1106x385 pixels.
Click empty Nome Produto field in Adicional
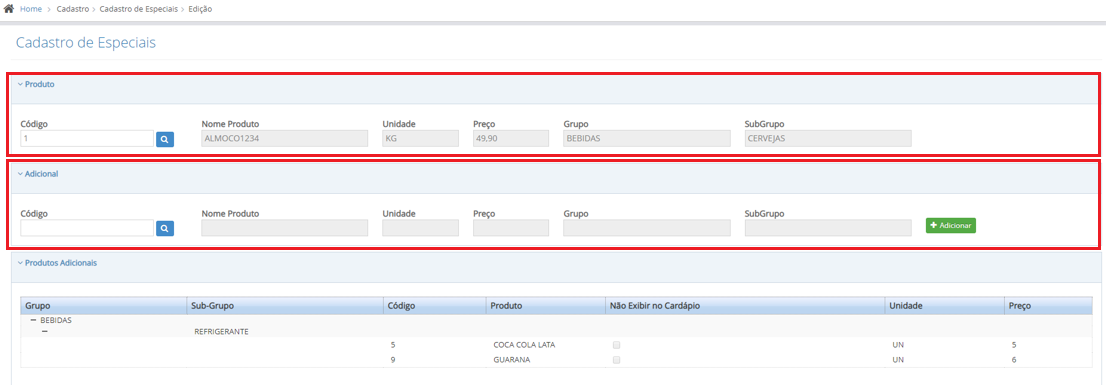tap(285, 228)
